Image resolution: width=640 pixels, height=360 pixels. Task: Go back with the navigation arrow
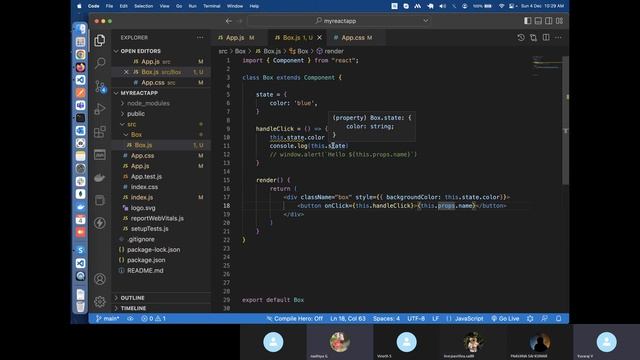(x=229, y=21)
